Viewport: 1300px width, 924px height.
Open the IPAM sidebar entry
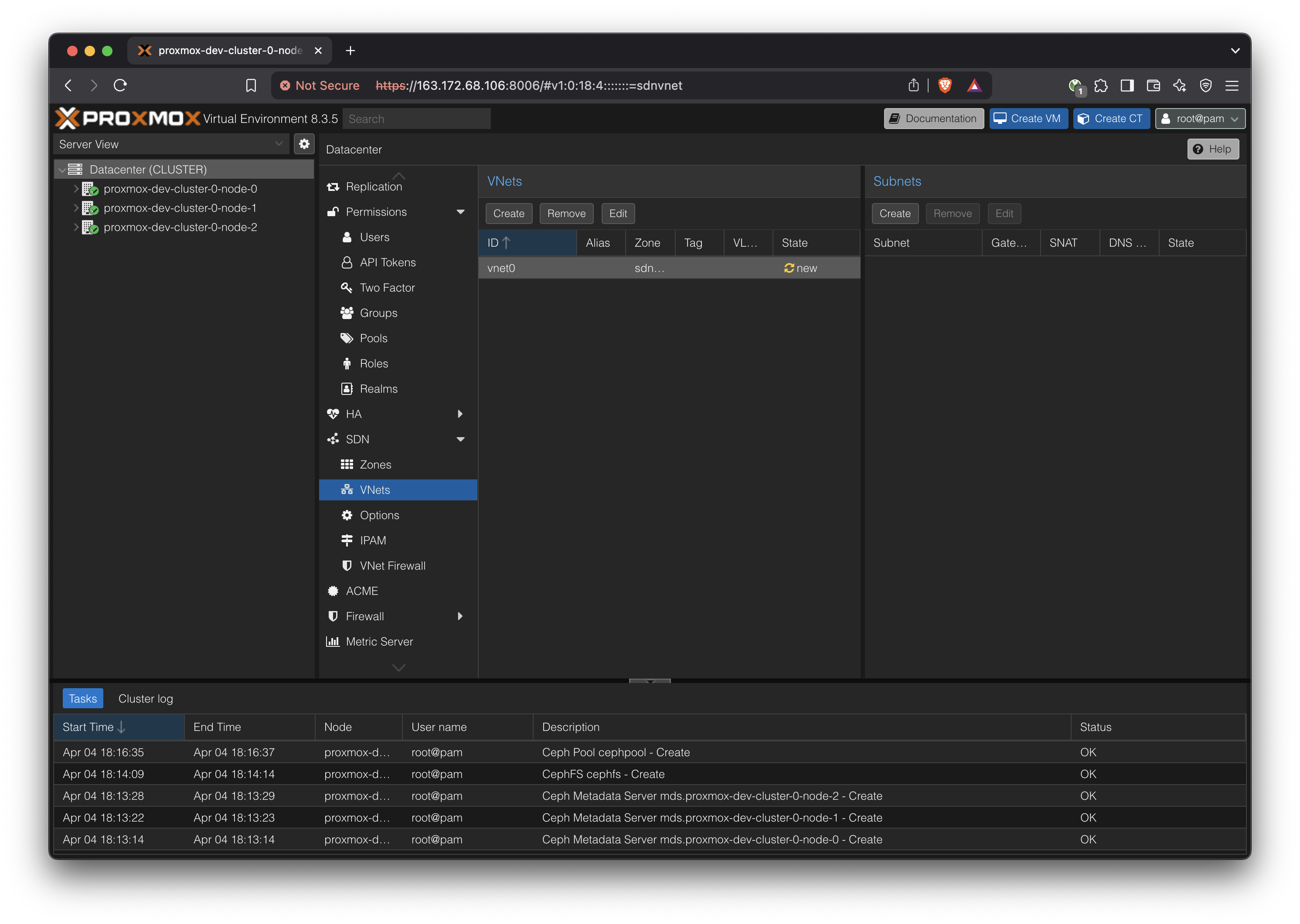pos(373,540)
